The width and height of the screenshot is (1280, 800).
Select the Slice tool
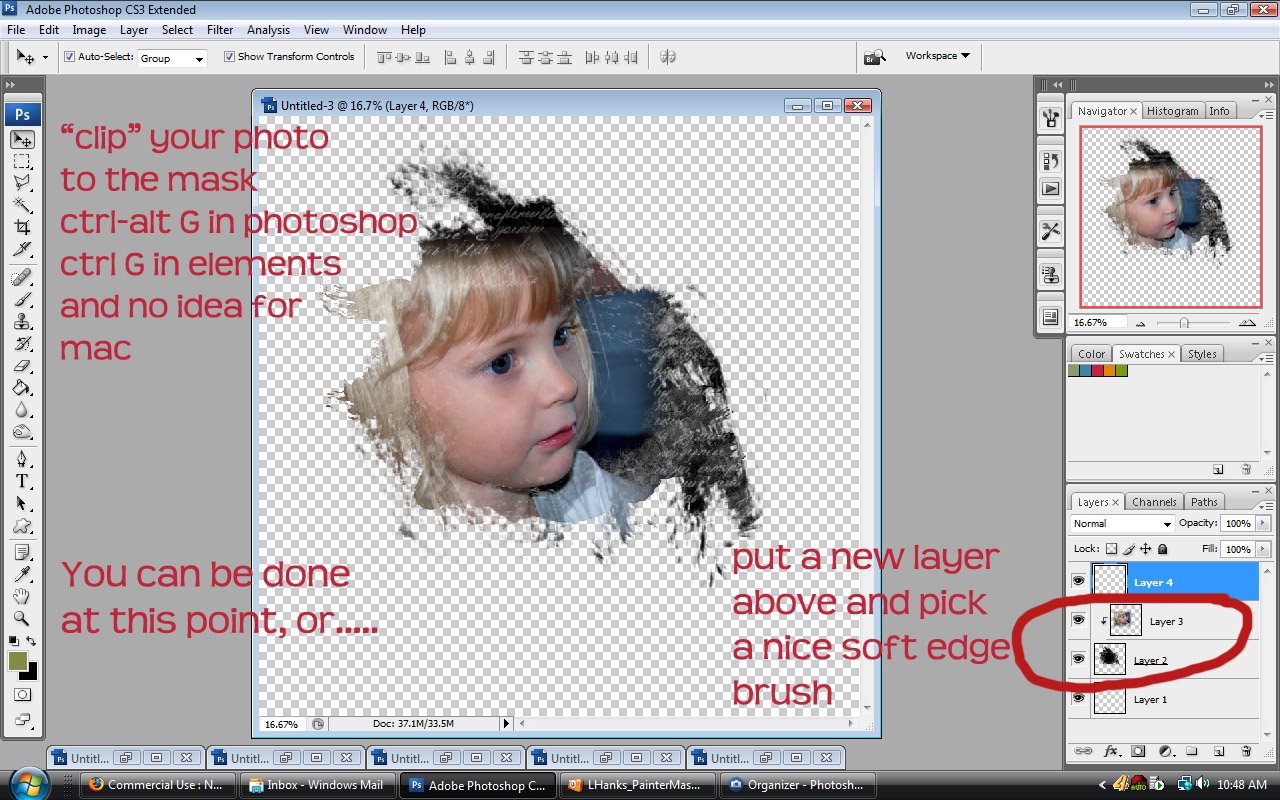[x=22, y=249]
